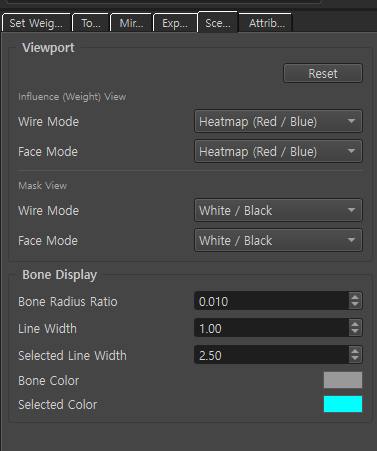Click the Selected Line Width 2.50 field
The width and height of the screenshot is (377, 451).
[272, 355]
